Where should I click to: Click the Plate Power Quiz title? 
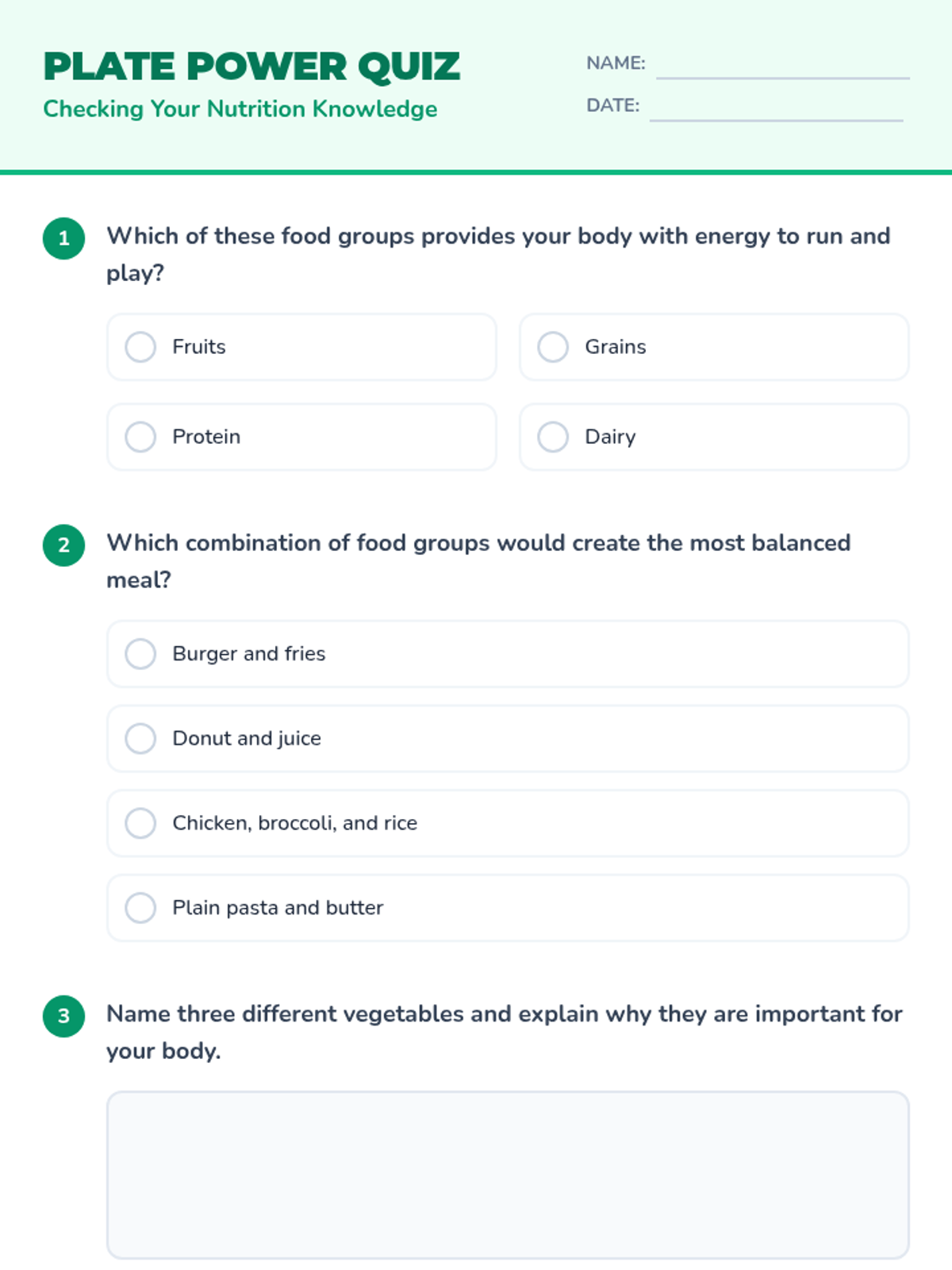point(251,67)
